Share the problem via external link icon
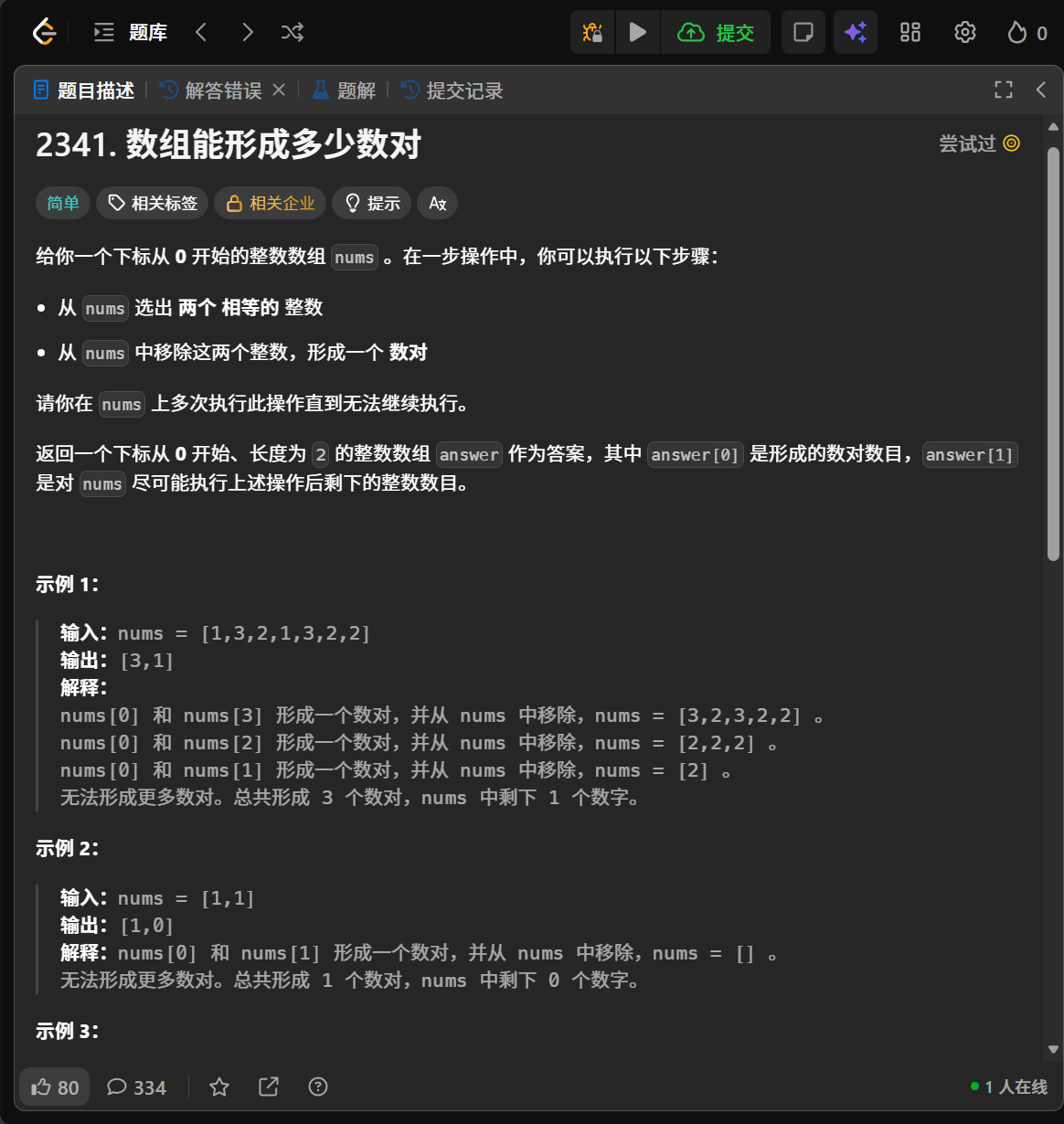The width and height of the screenshot is (1064, 1124). 269,1087
